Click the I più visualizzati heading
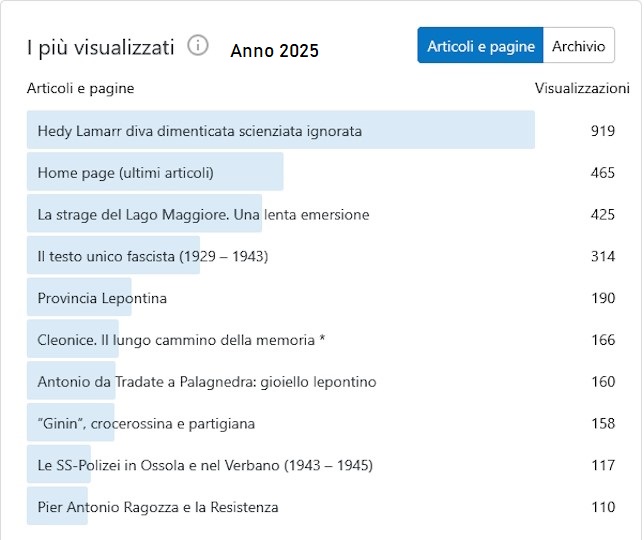644x540 pixels. [x=100, y=47]
